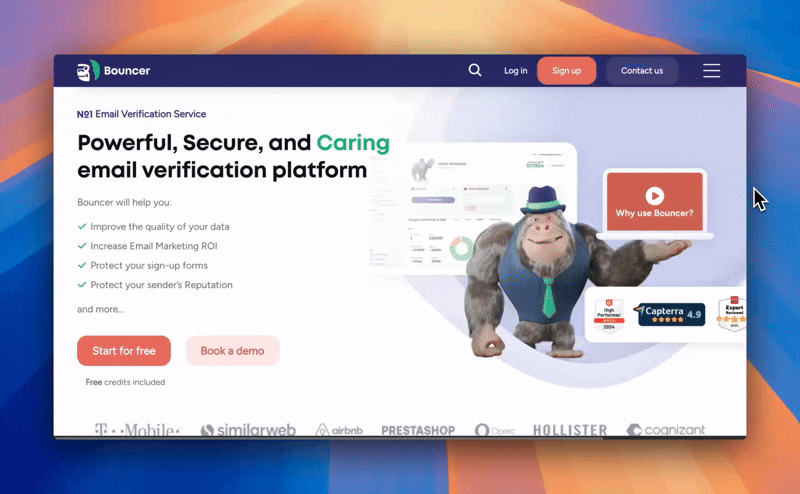The image size is (800, 494).
Task: Click the Sign up button
Action: (x=566, y=70)
